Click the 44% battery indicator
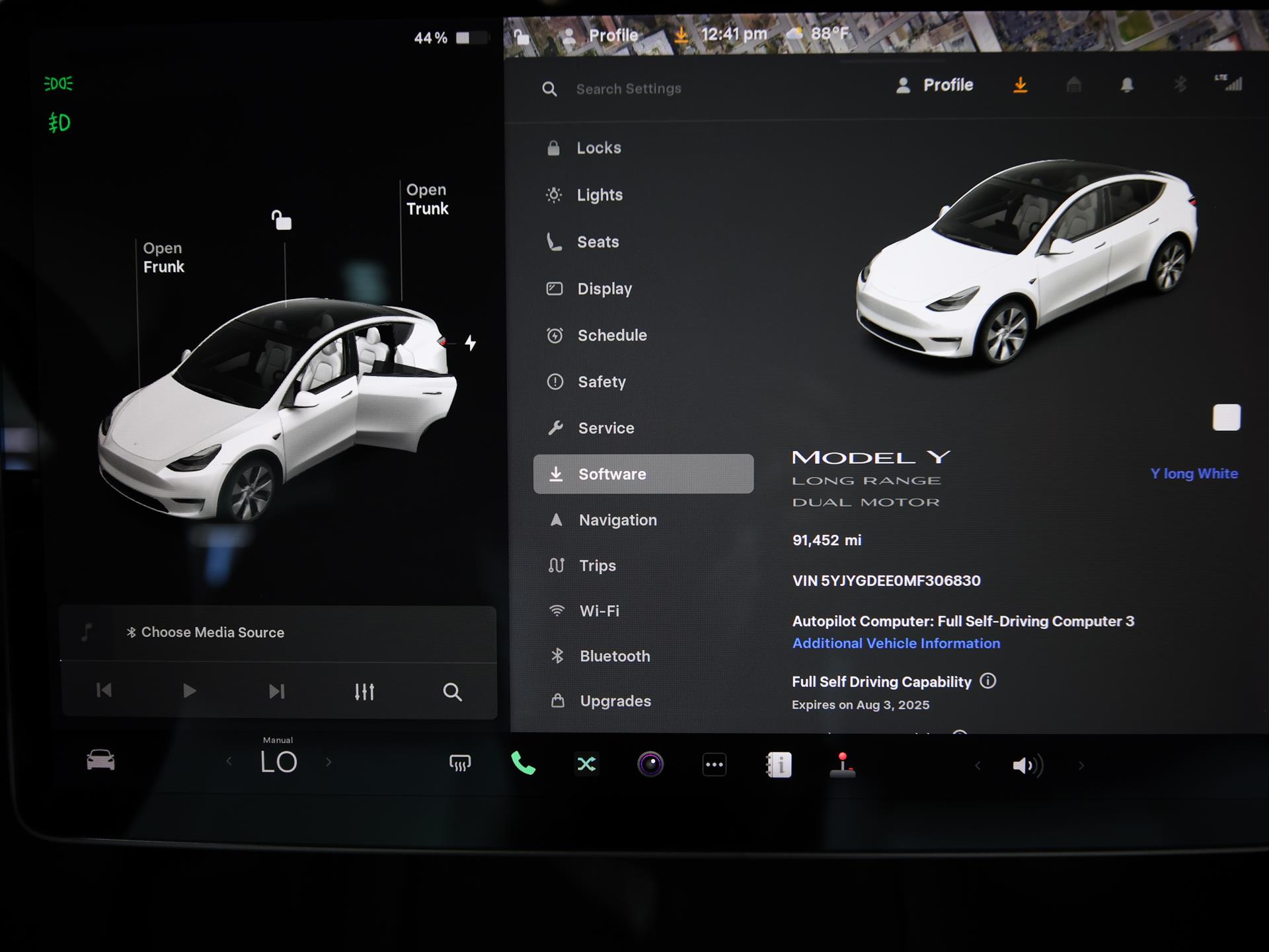 pyautogui.click(x=451, y=38)
